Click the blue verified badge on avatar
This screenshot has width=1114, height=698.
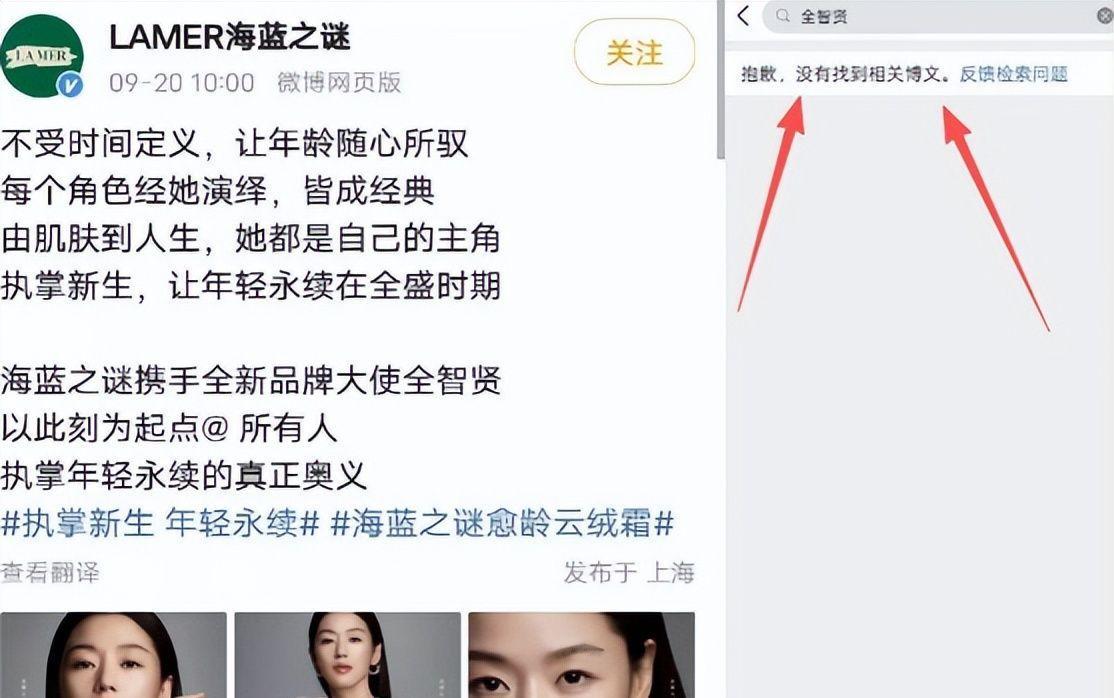(x=70, y=85)
